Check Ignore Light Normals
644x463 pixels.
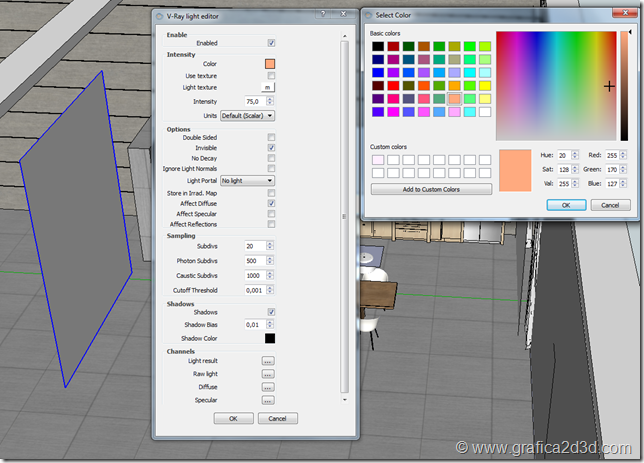coord(271,168)
